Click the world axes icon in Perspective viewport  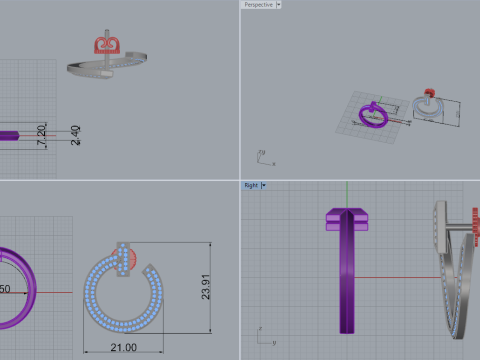click(x=266, y=158)
